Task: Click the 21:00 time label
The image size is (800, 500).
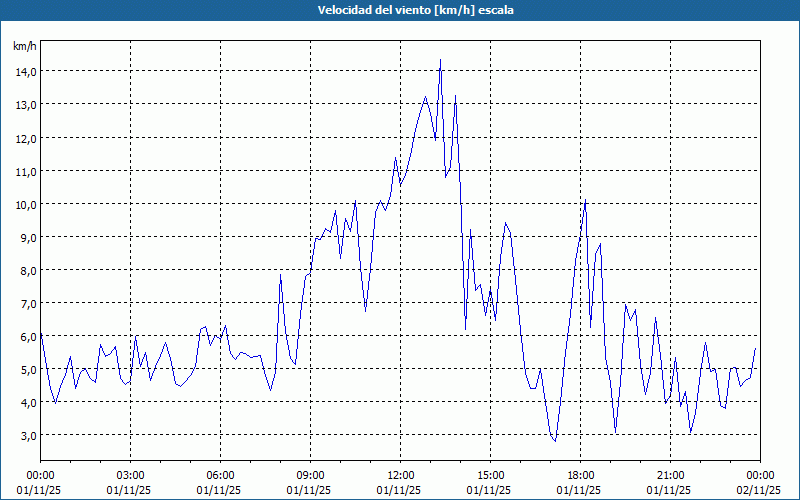Action: (670, 474)
